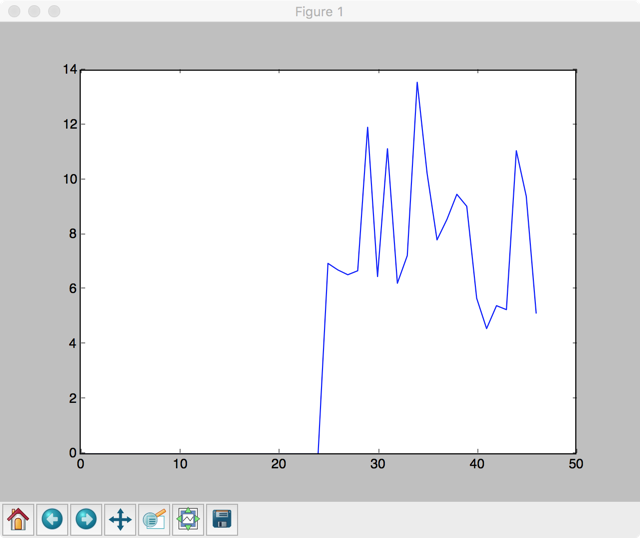Open Configure subplots dialog
640x538 pixels.
[188, 519]
